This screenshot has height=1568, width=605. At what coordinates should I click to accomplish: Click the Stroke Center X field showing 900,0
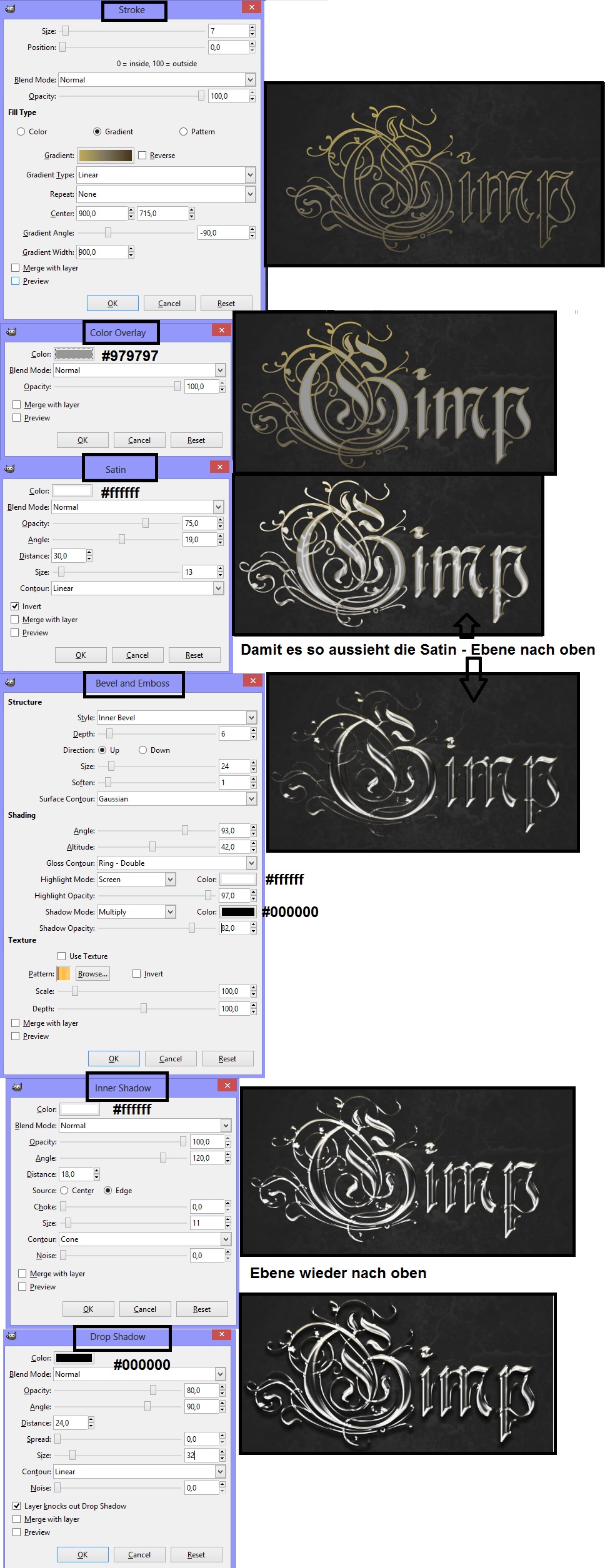click(x=102, y=214)
